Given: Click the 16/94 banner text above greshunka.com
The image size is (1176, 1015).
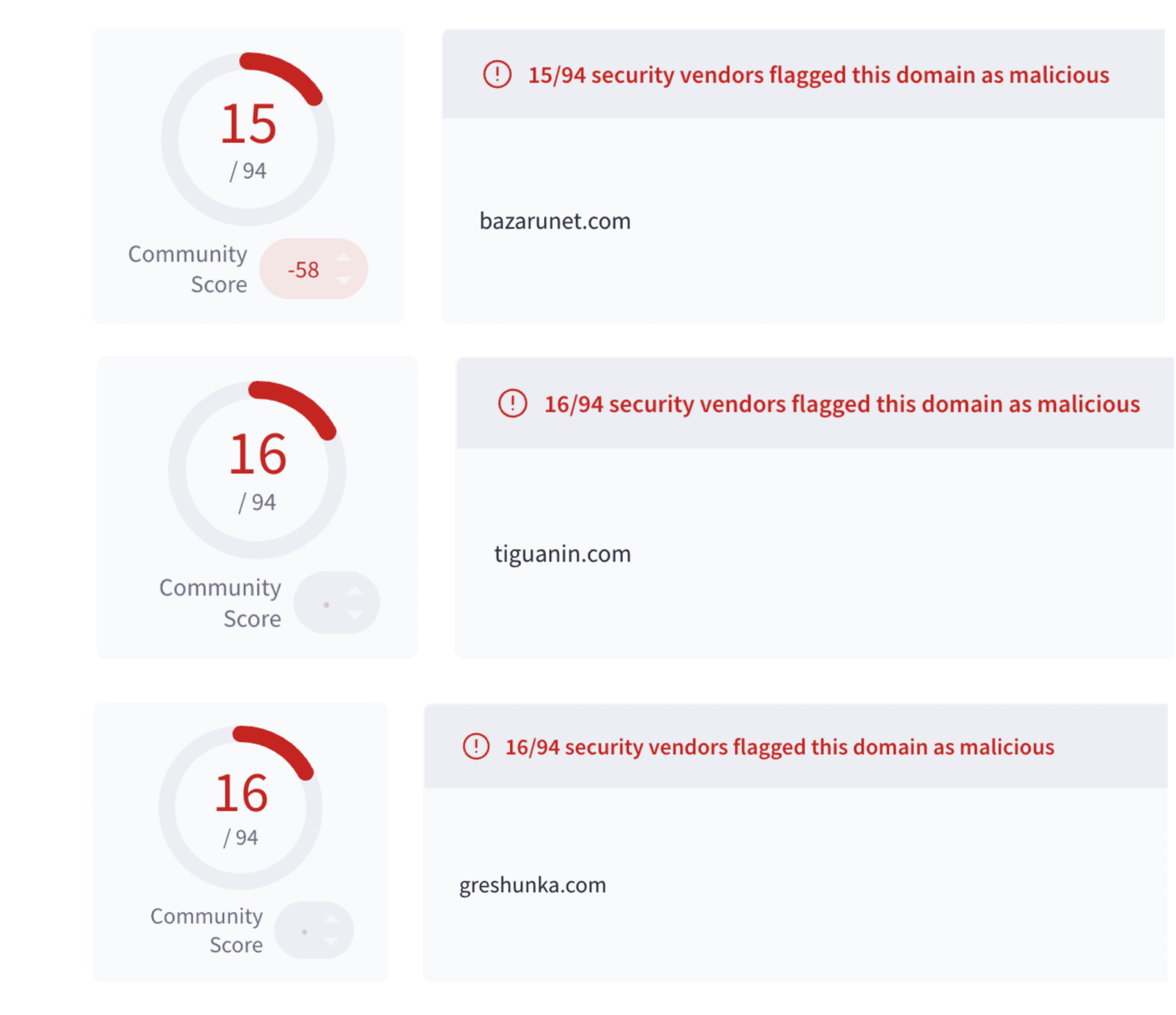Looking at the screenshot, I should coord(779,747).
